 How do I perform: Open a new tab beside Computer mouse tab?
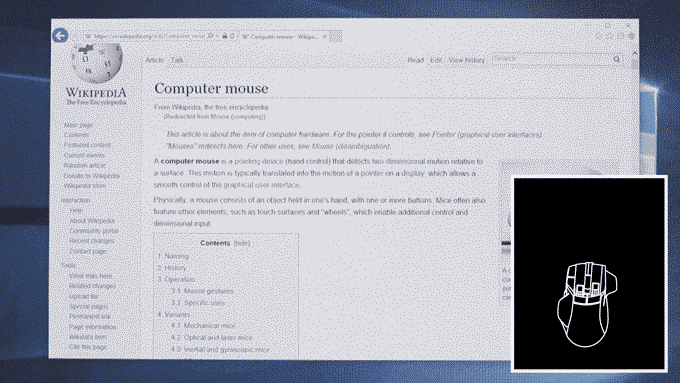(335, 36)
